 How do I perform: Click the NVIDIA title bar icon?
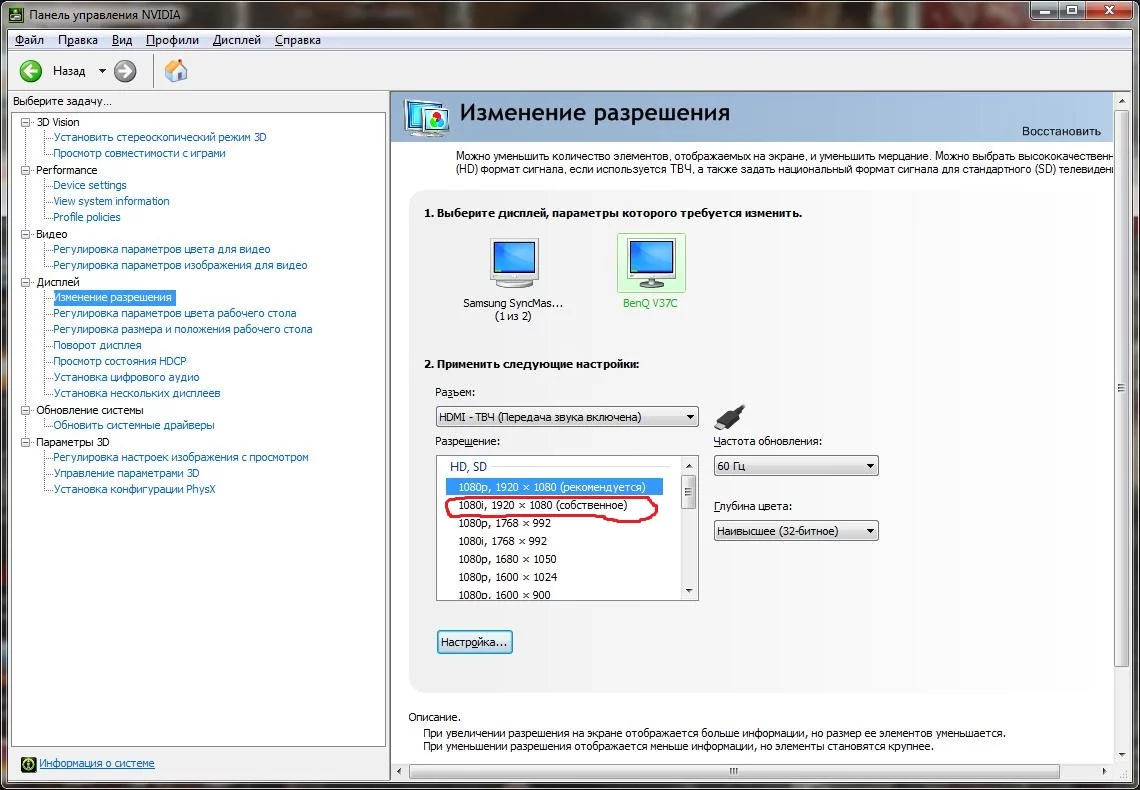coord(16,14)
